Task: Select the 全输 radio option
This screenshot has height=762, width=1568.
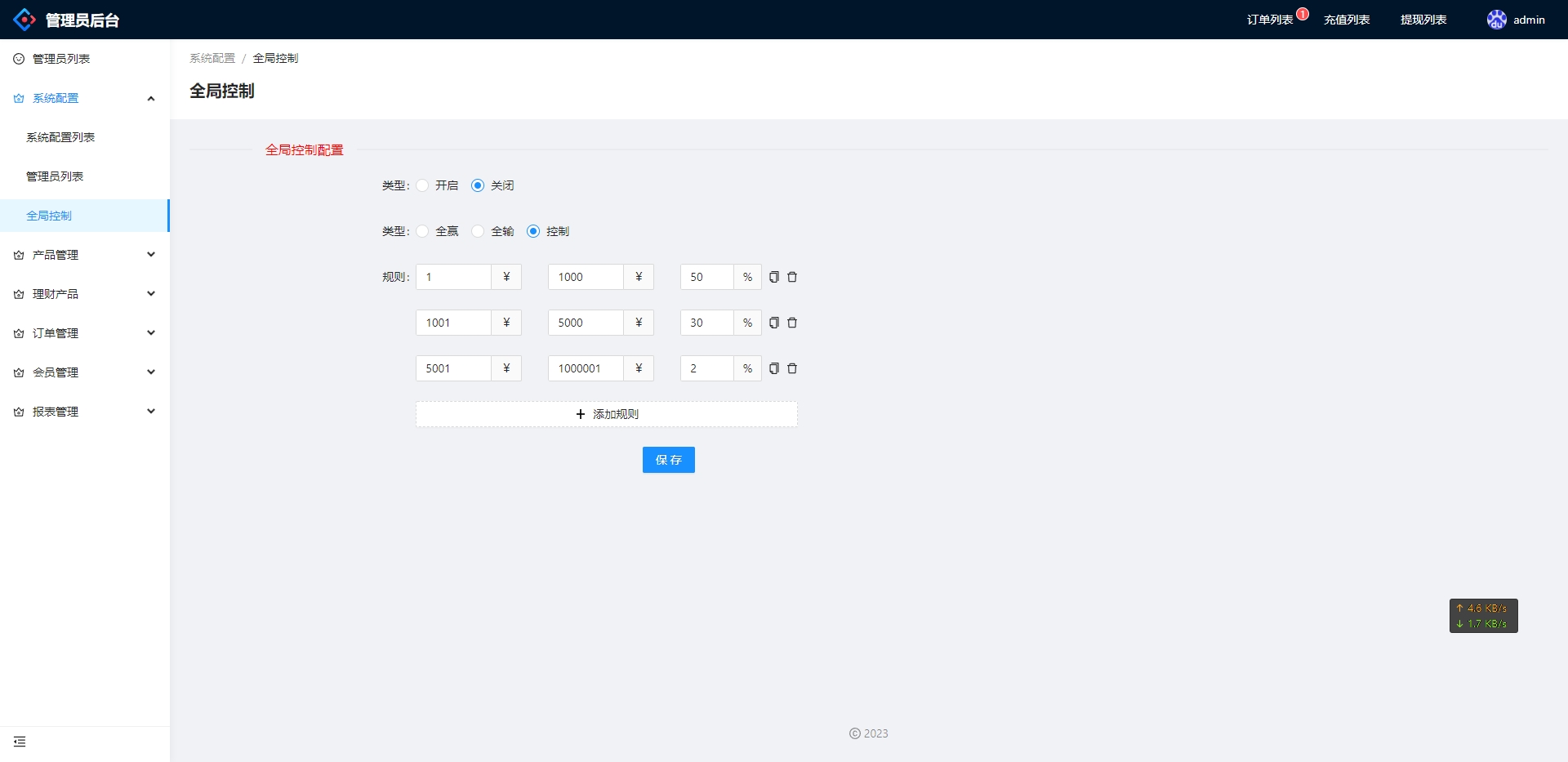Action: (x=478, y=231)
